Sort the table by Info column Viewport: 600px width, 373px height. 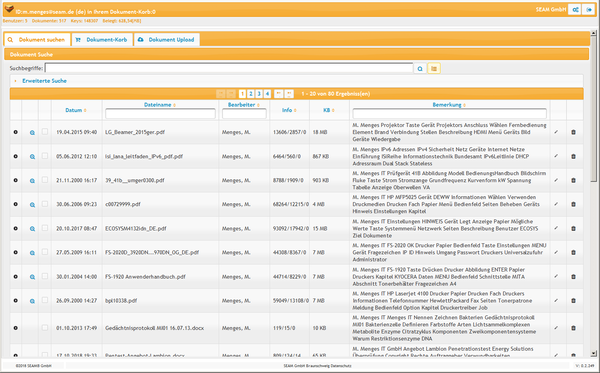coord(289,110)
